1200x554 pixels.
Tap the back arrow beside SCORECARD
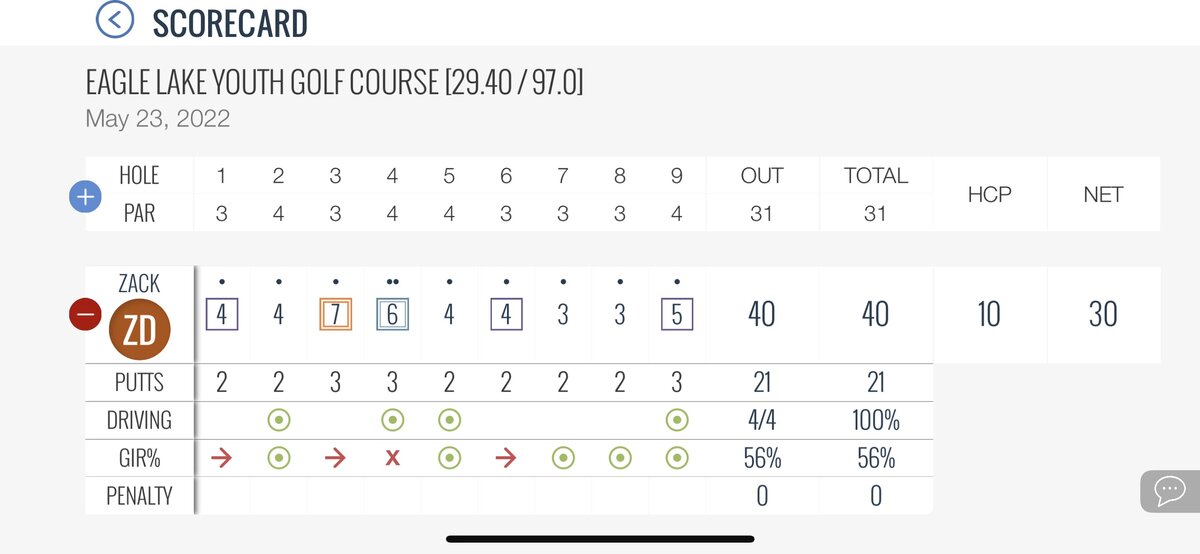pyautogui.click(x=115, y=19)
